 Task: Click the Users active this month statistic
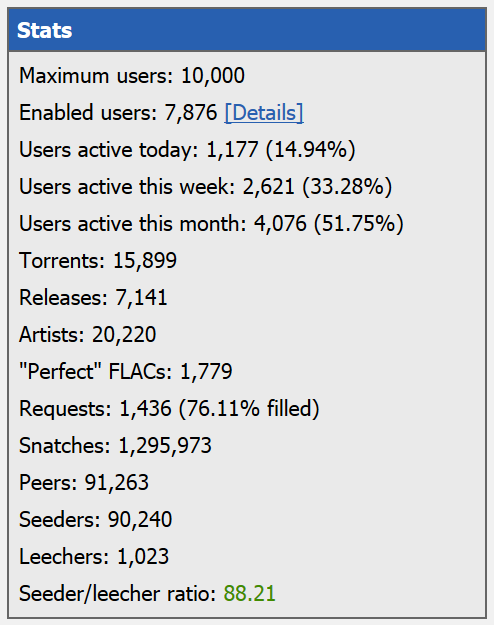tap(211, 224)
